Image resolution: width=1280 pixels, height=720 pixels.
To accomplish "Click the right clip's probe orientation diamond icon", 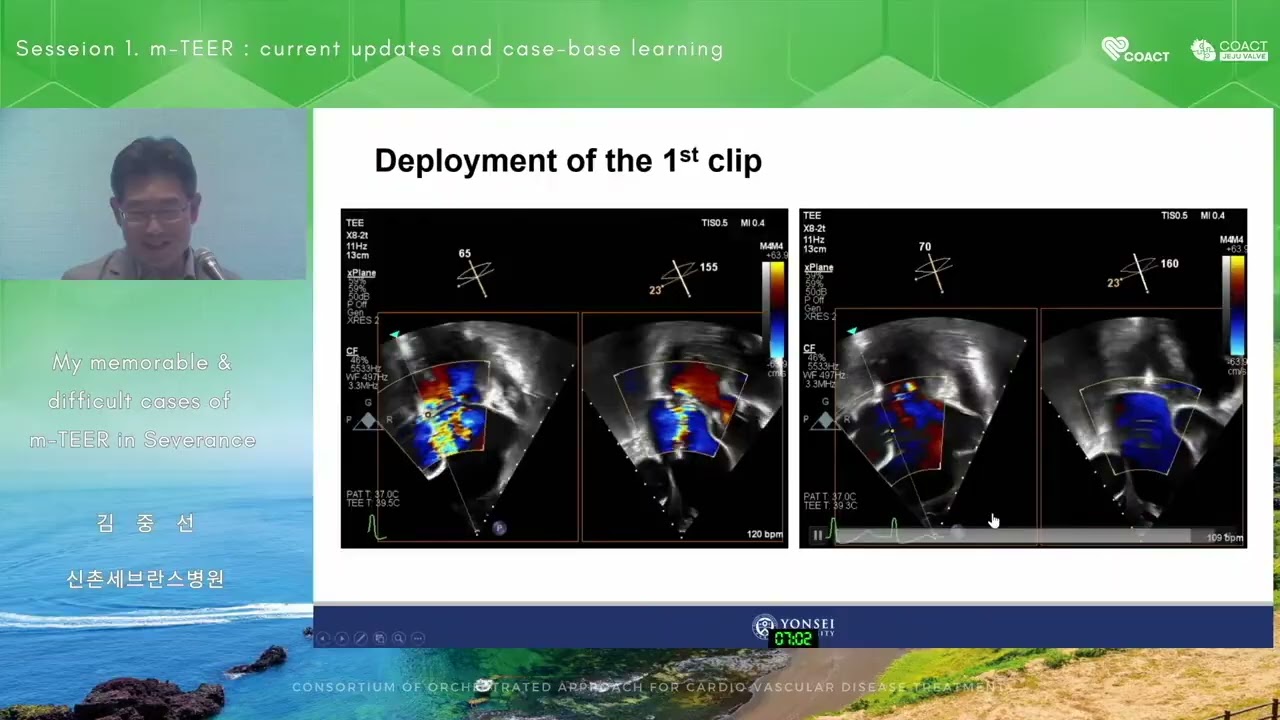I will [826, 421].
